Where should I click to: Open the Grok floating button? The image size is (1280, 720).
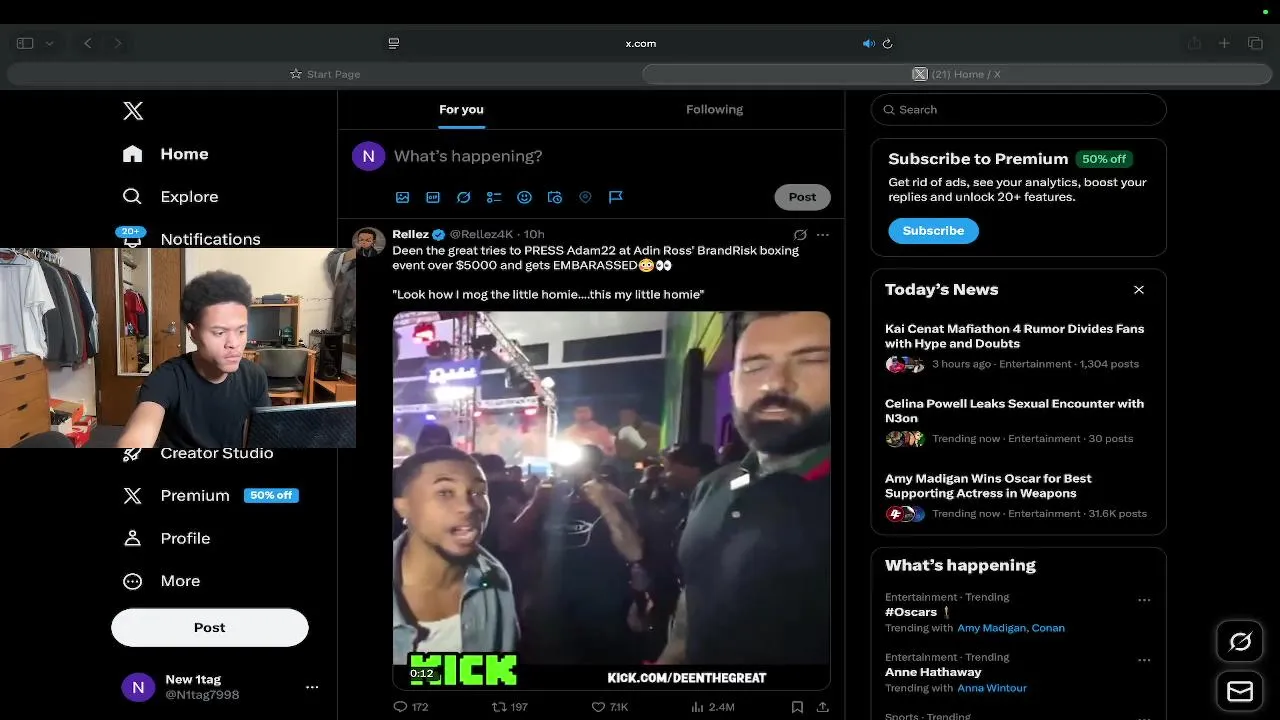1240,641
